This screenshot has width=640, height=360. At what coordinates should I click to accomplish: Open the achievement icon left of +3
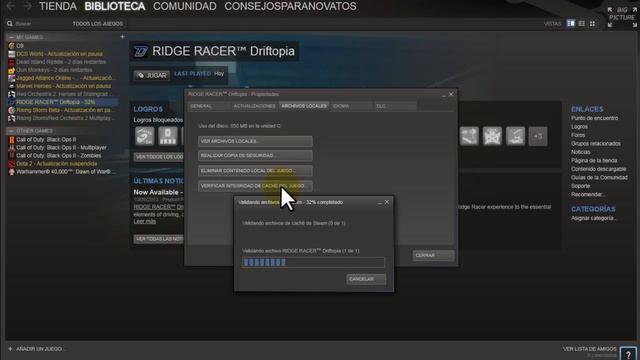[515, 136]
